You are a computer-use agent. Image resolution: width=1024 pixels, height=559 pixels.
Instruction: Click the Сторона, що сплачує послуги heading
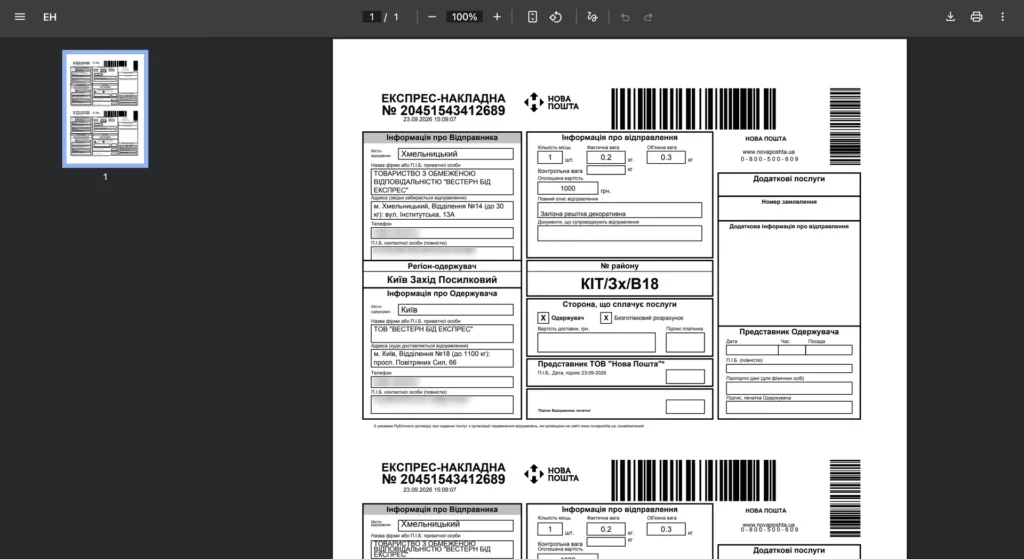coord(619,304)
